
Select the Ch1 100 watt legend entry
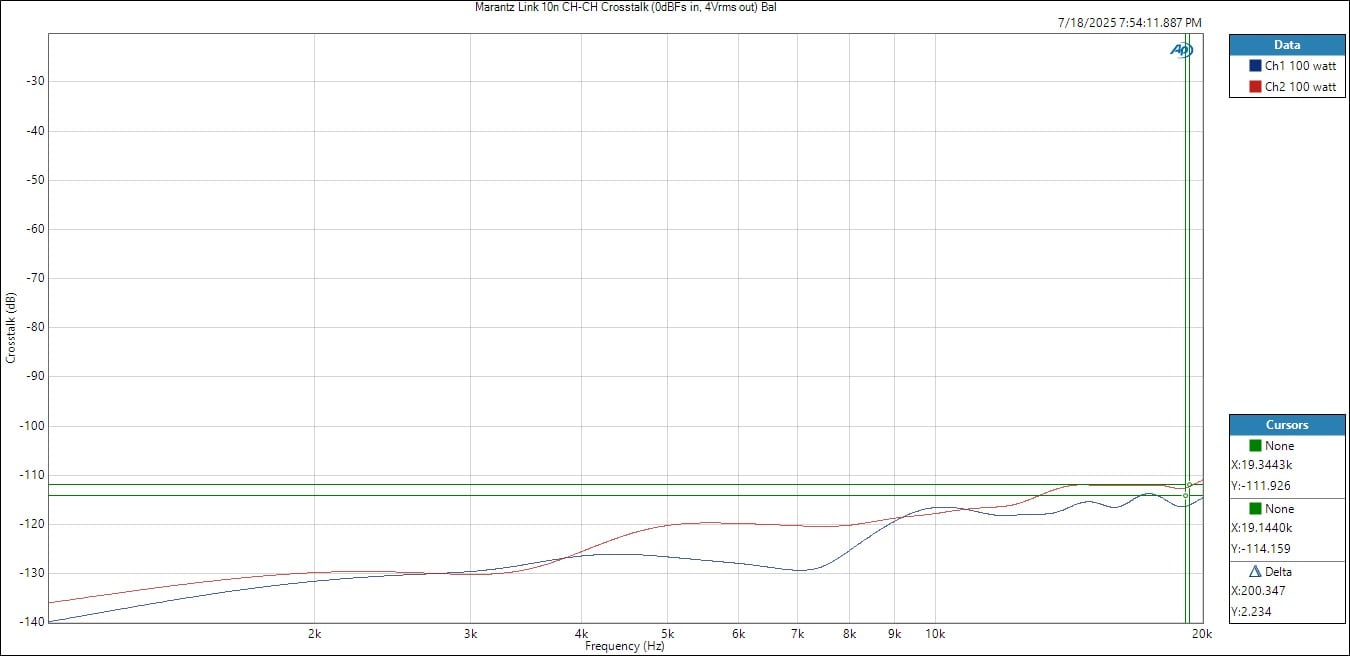[x=1299, y=66]
